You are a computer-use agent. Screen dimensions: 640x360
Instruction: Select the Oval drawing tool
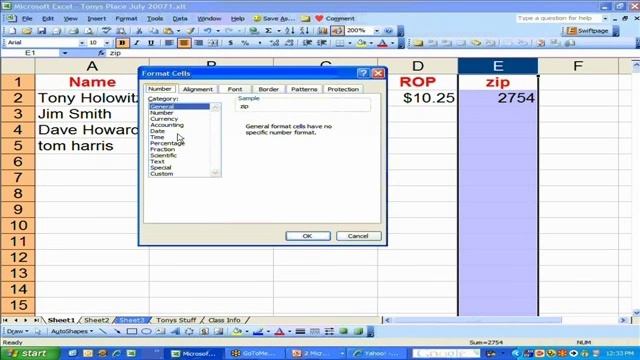146,331
